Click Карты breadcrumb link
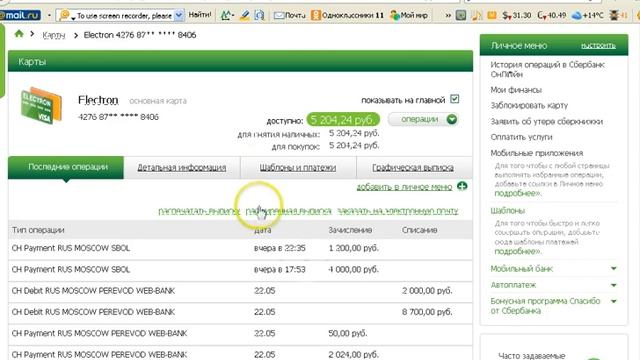Image resolution: width=640 pixels, height=360 pixels. pyautogui.click(x=53, y=35)
